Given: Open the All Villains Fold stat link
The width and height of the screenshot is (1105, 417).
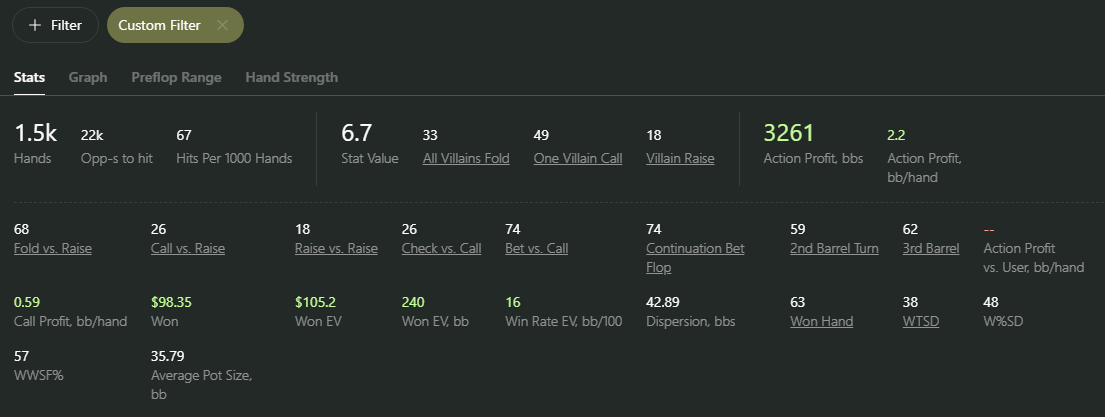Looking at the screenshot, I should click(x=466, y=158).
